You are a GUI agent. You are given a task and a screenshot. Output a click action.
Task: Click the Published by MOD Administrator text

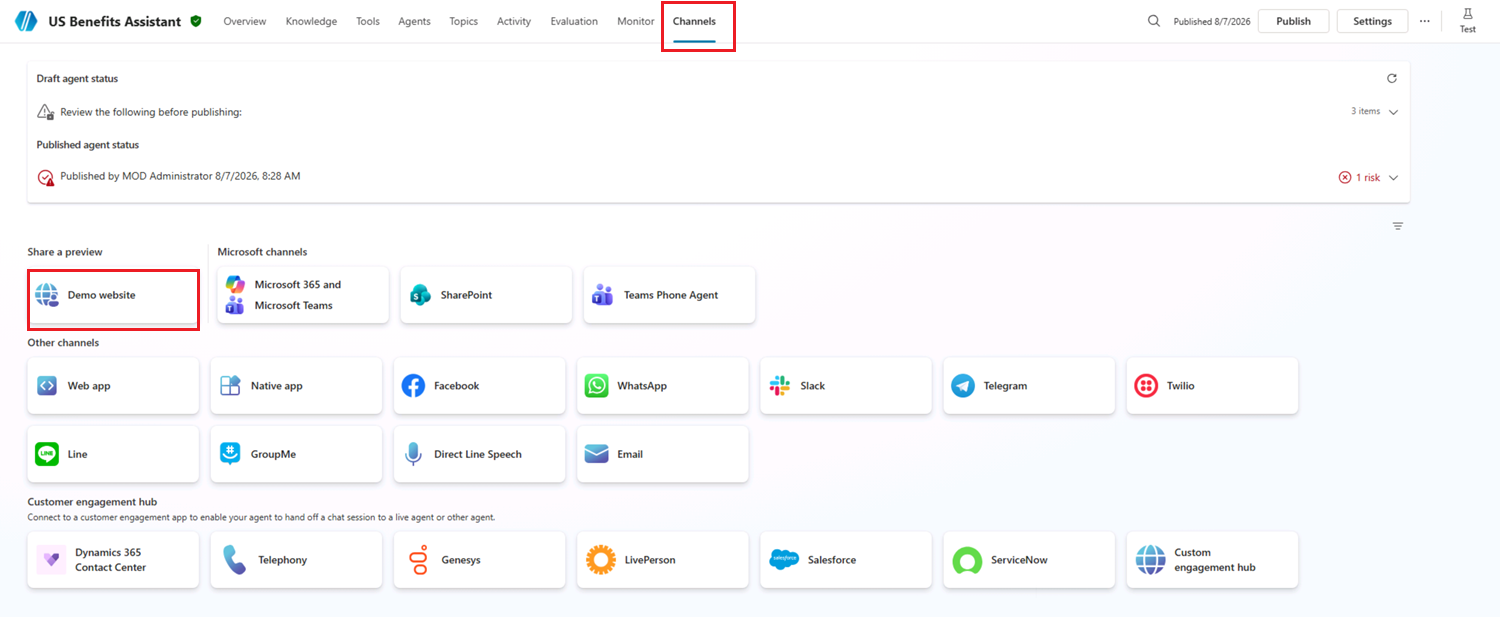(180, 176)
